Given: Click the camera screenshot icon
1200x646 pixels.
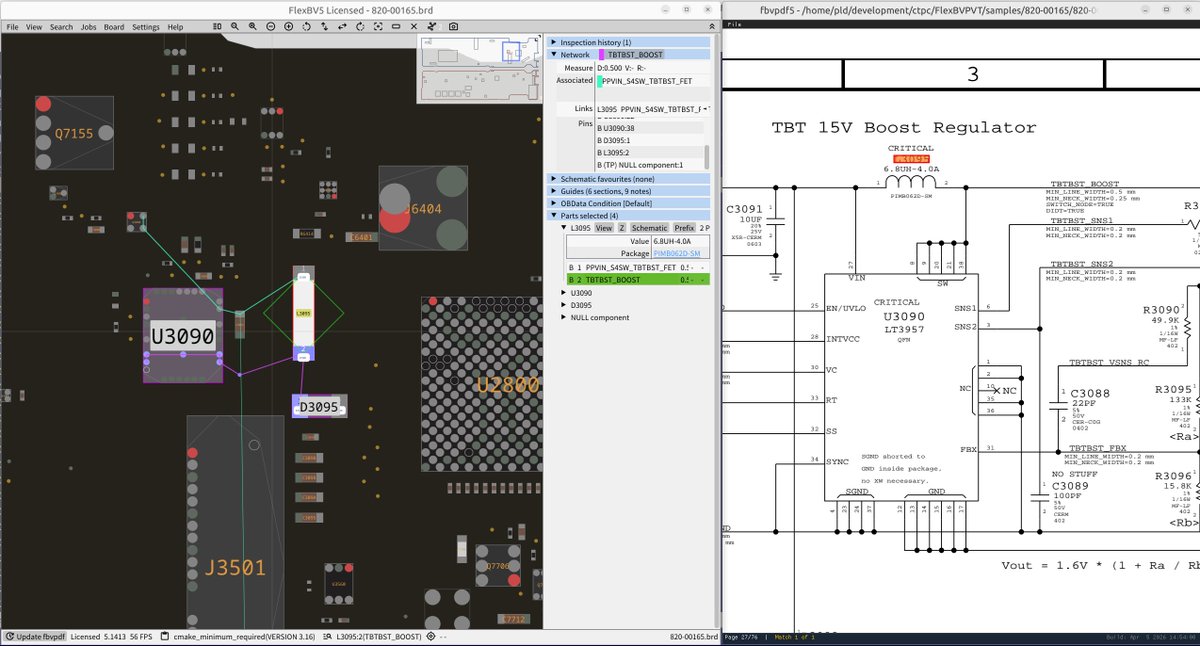Looking at the screenshot, I should tap(453, 27).
